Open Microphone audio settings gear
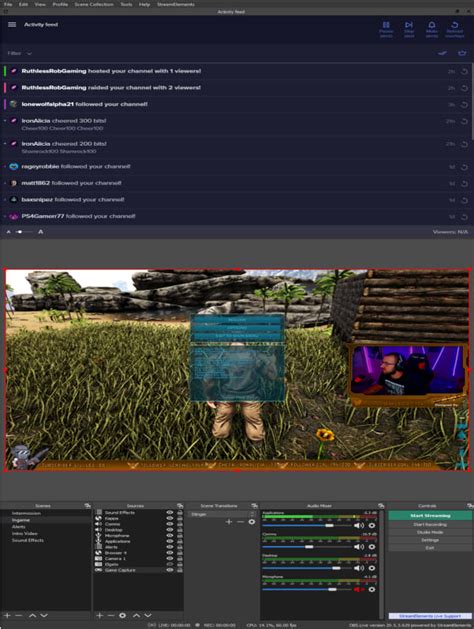 [x=372, y=589]
